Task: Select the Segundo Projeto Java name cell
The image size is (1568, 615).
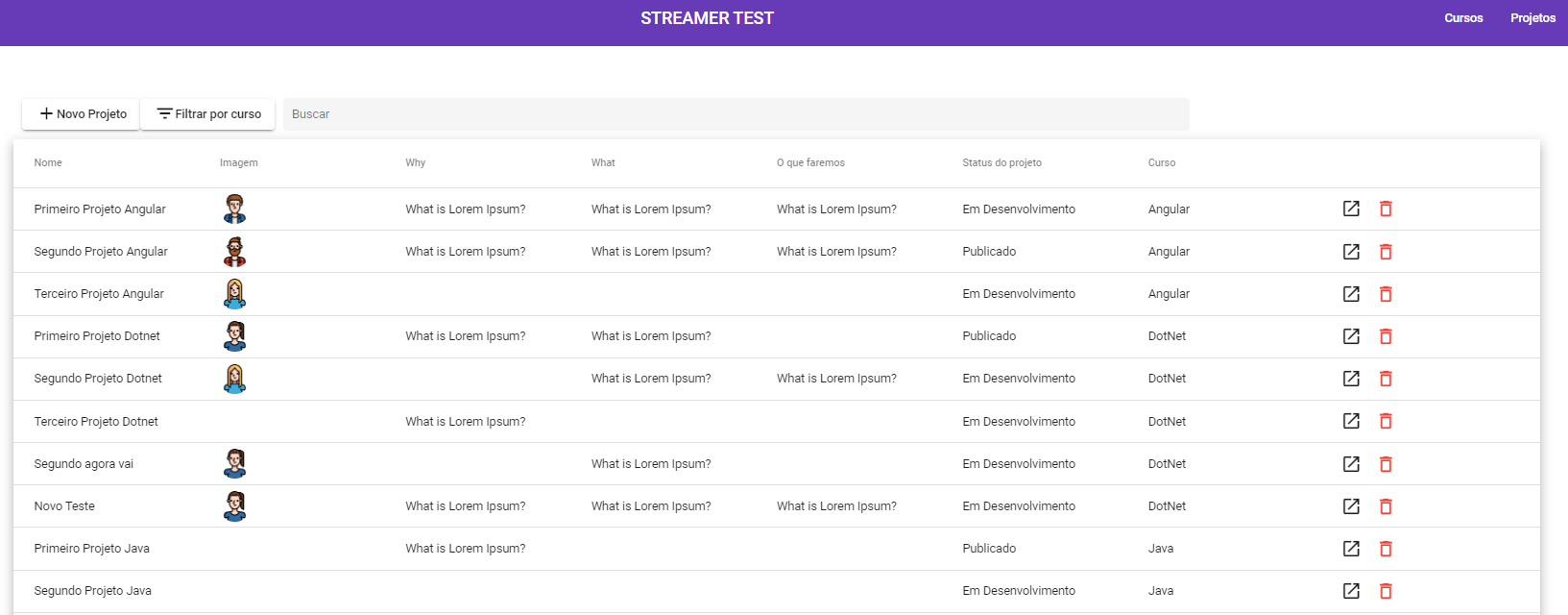Action: [x=92, y=590]
